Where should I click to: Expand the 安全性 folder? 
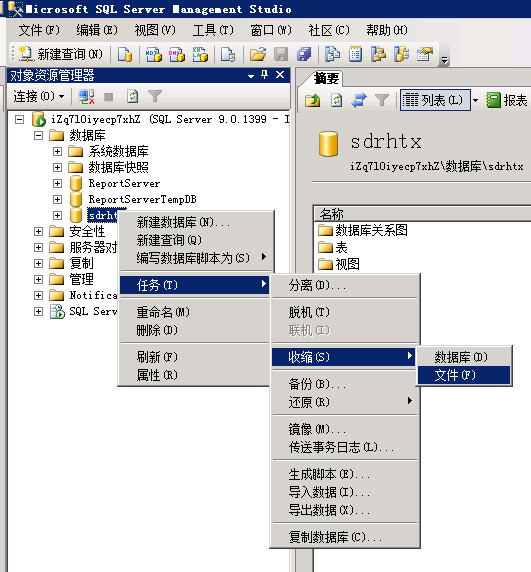[x=38, y=231]
